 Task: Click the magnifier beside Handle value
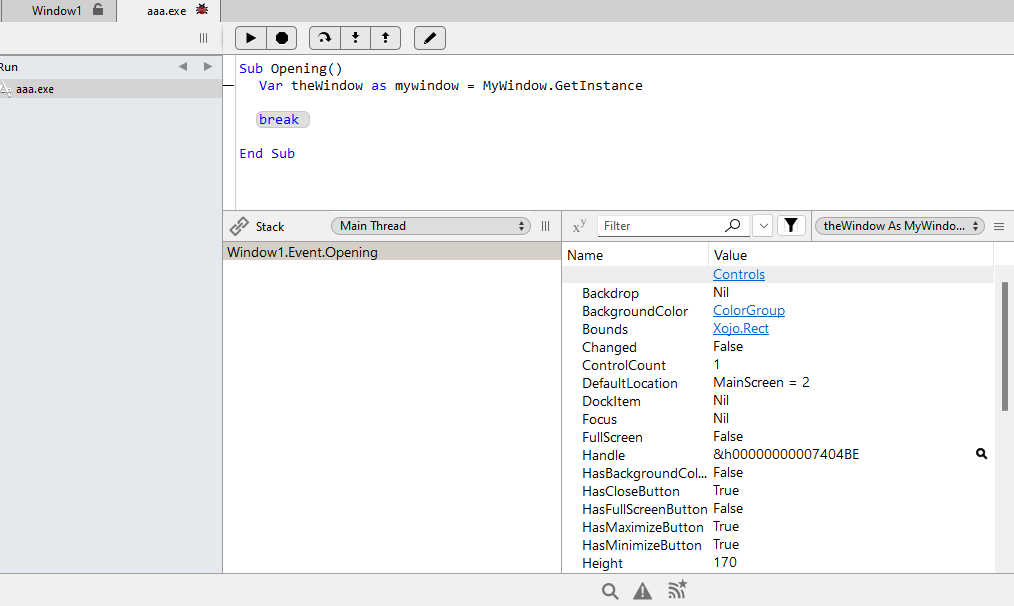point(981,454)
